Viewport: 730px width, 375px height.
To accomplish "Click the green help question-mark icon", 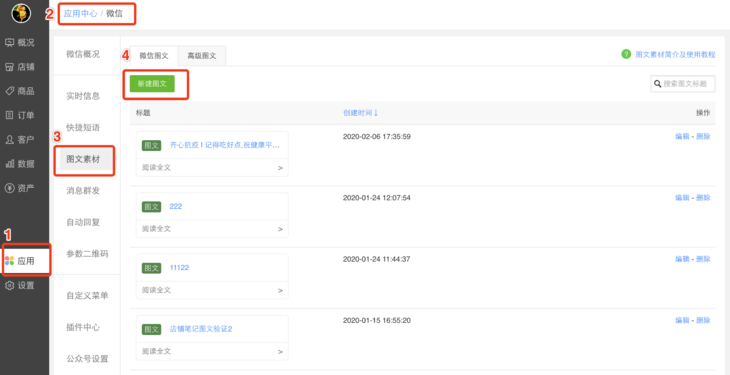I will click(626, 54).
